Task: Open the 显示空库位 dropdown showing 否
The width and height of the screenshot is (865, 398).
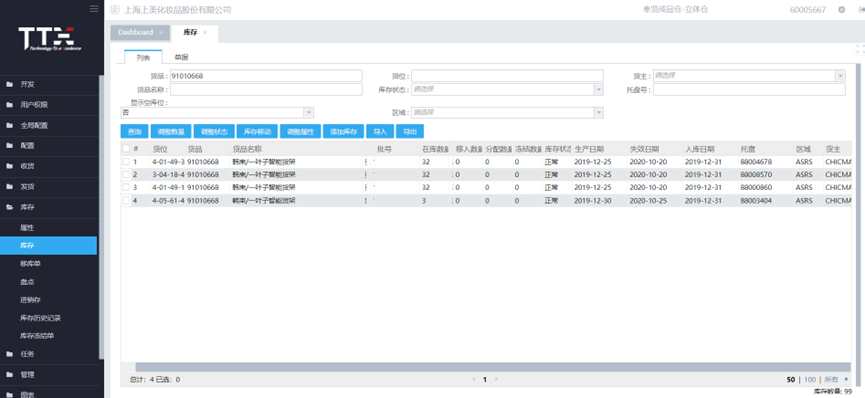Action: pyautogui.click(x=309, y=113)
